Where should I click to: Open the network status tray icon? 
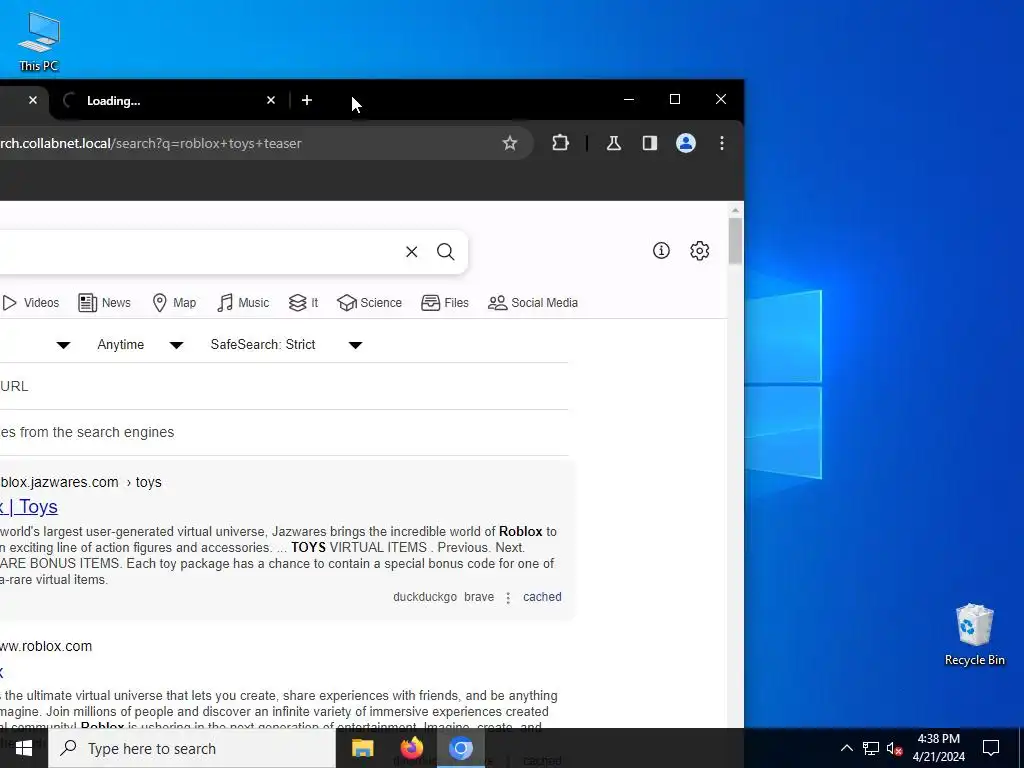coord(871,748)
